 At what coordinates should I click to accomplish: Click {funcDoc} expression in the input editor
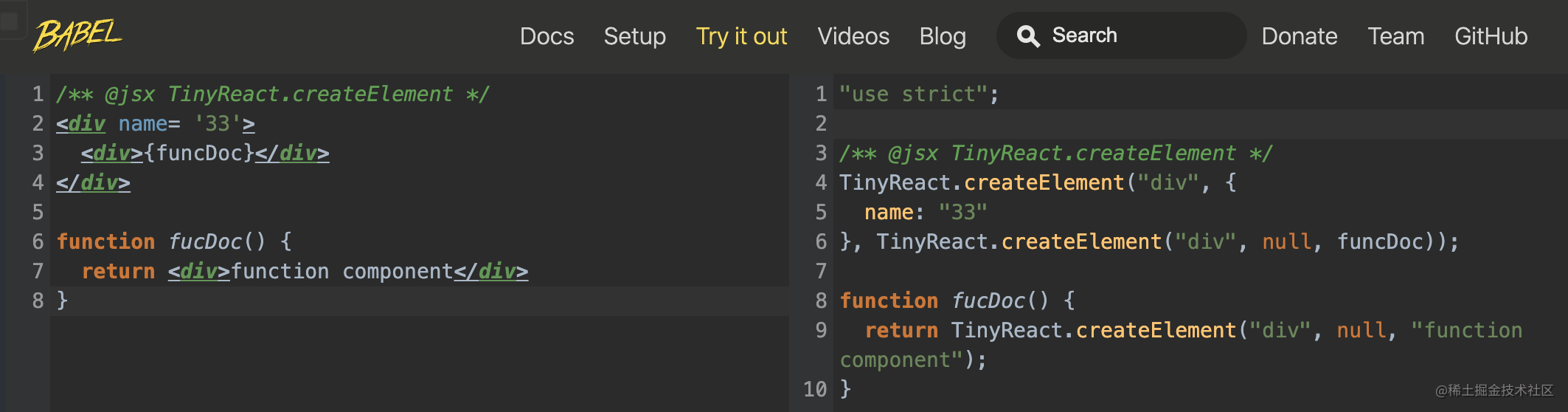(x=199, y=154)
